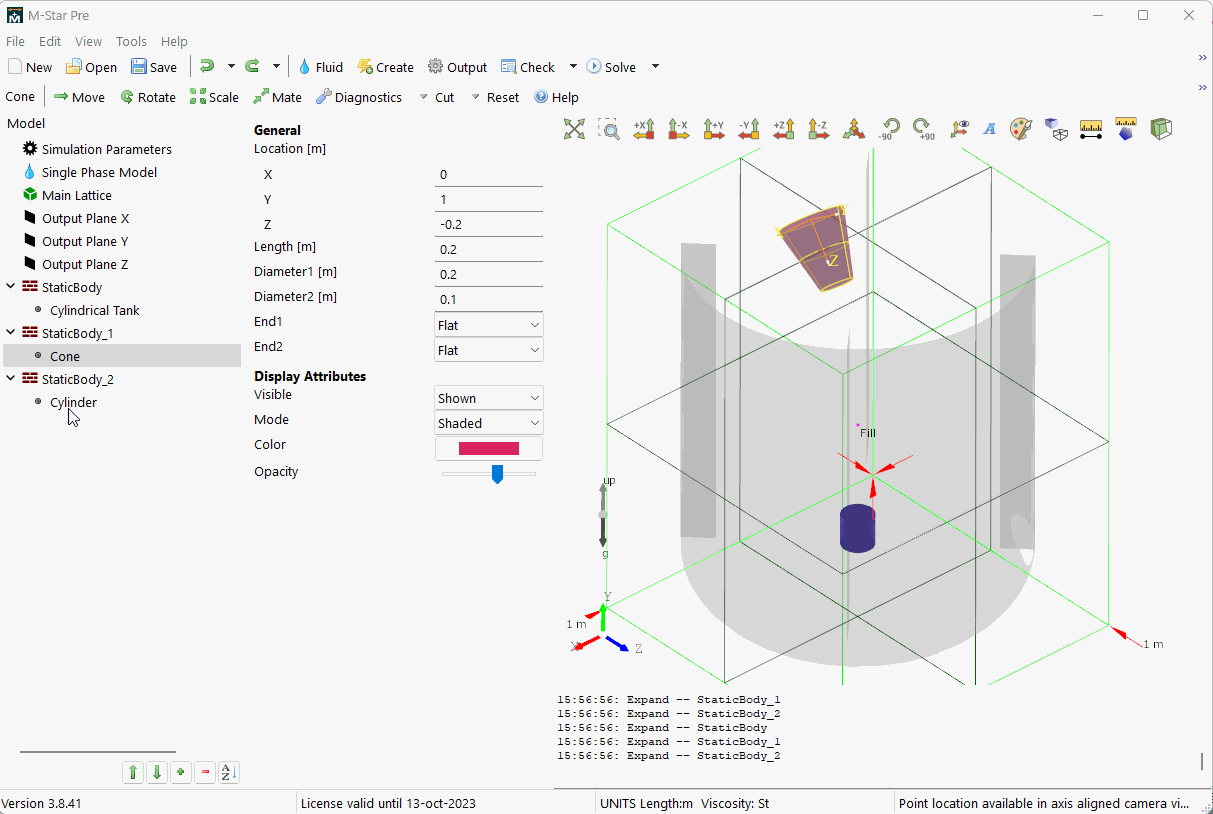Open the Help menu

point(174,41)
